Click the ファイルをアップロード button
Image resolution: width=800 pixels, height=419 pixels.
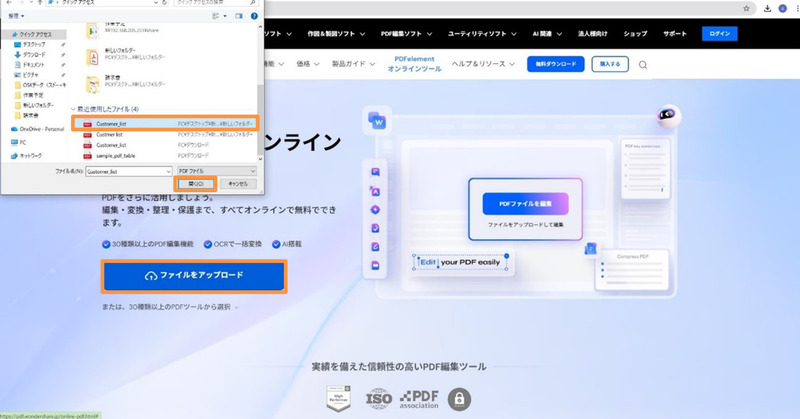click(194, 276)
